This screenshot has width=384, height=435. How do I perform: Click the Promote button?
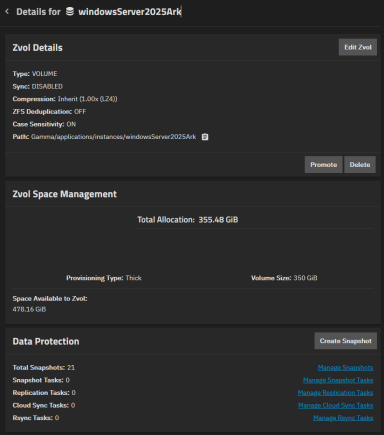(x=323, y=165)
